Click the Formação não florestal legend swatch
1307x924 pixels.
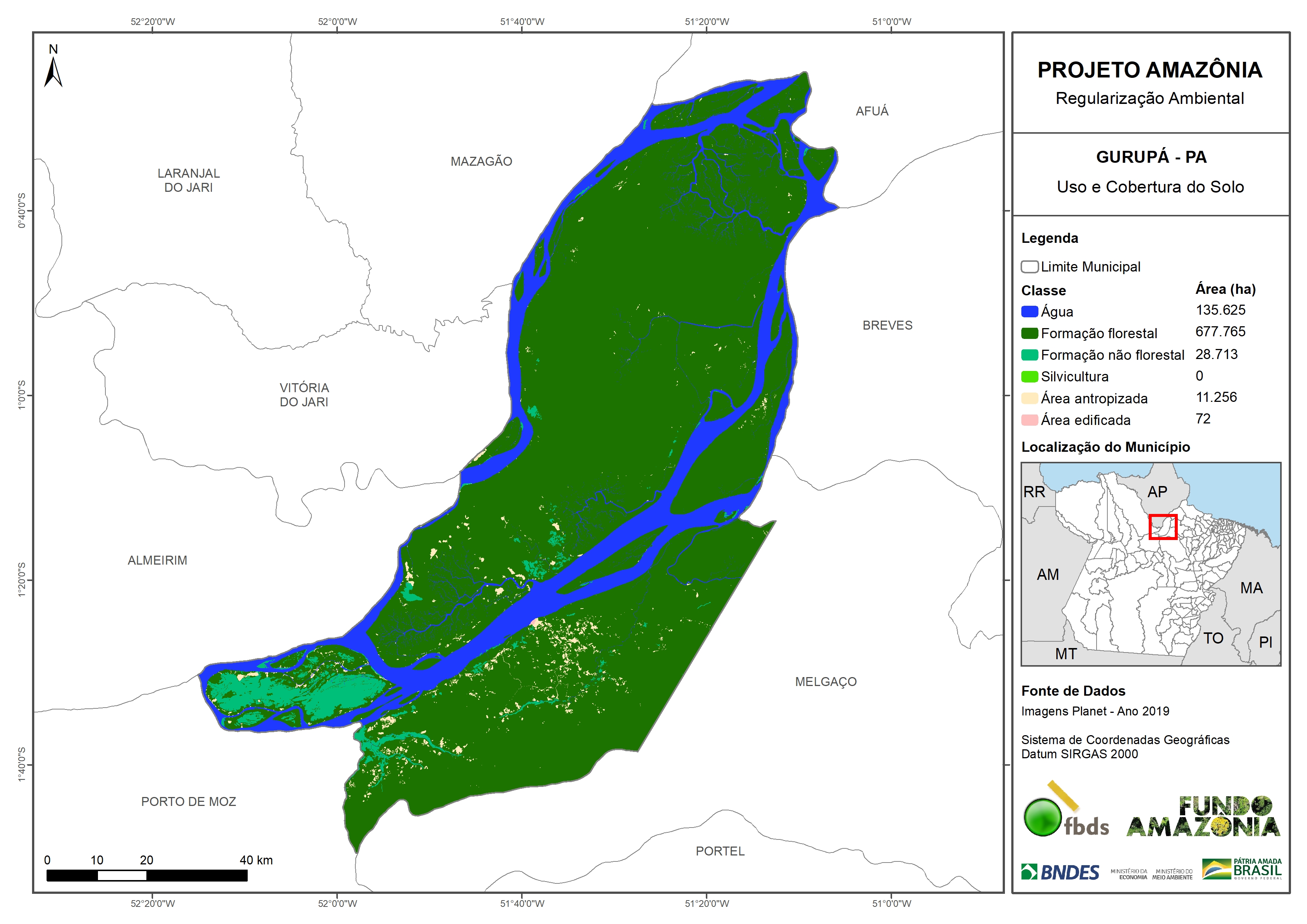click(1029, 355)
